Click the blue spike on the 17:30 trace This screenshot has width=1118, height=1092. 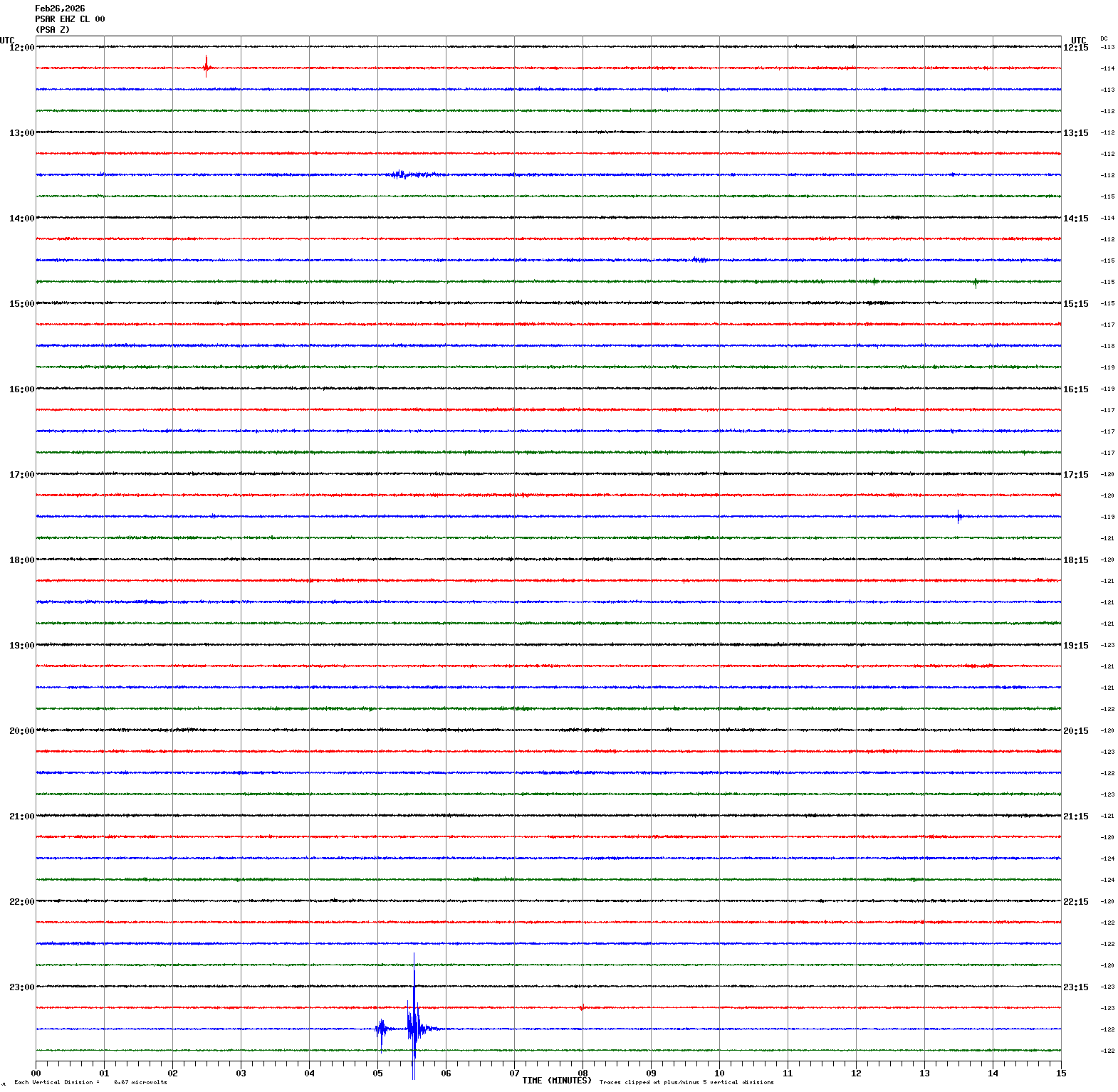click(x=958, y=516)
